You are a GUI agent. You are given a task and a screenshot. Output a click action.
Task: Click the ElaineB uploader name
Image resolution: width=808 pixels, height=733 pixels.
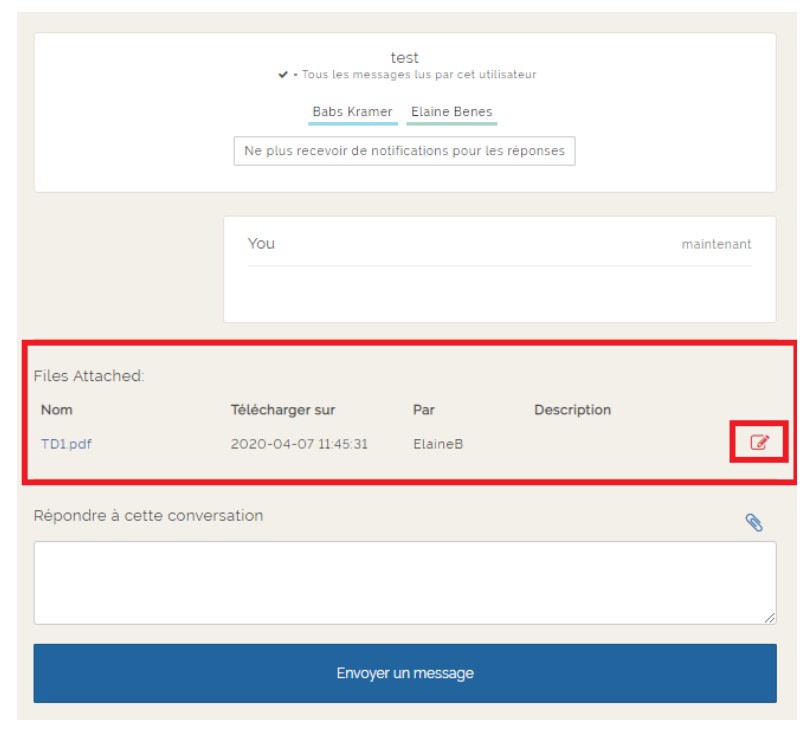(x=437, y=444)
